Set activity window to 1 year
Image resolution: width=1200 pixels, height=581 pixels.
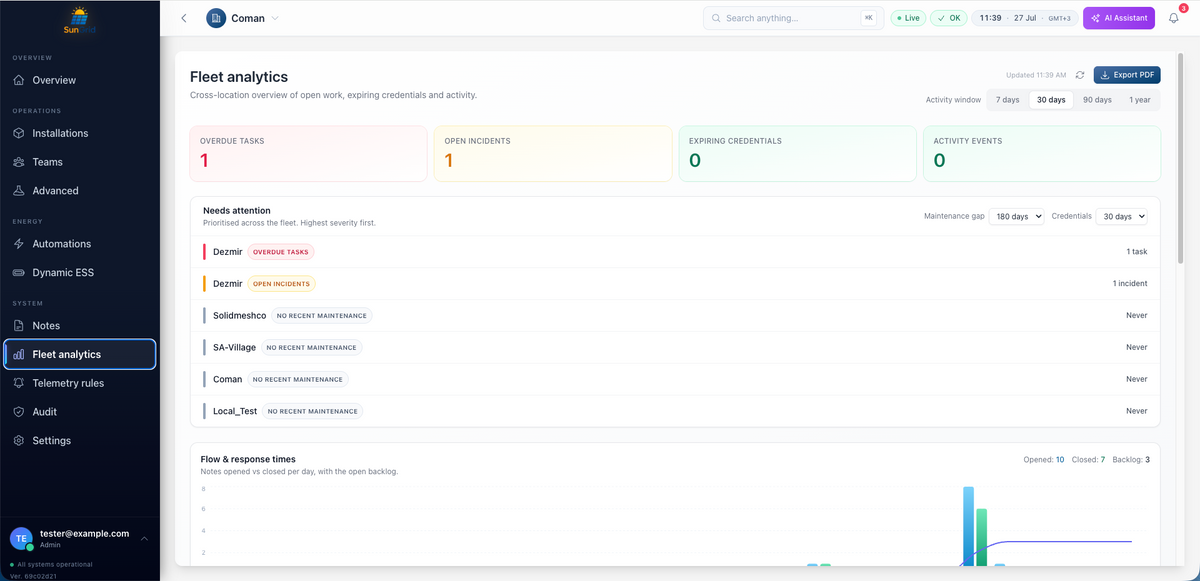point(1140,100)
